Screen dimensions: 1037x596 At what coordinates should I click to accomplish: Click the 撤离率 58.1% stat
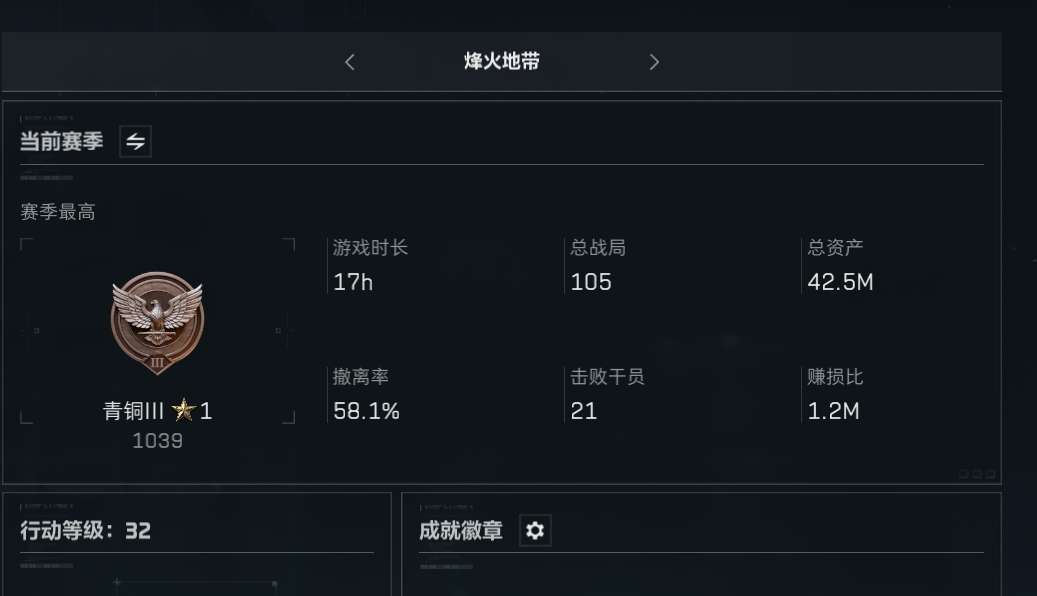(366, 394)
